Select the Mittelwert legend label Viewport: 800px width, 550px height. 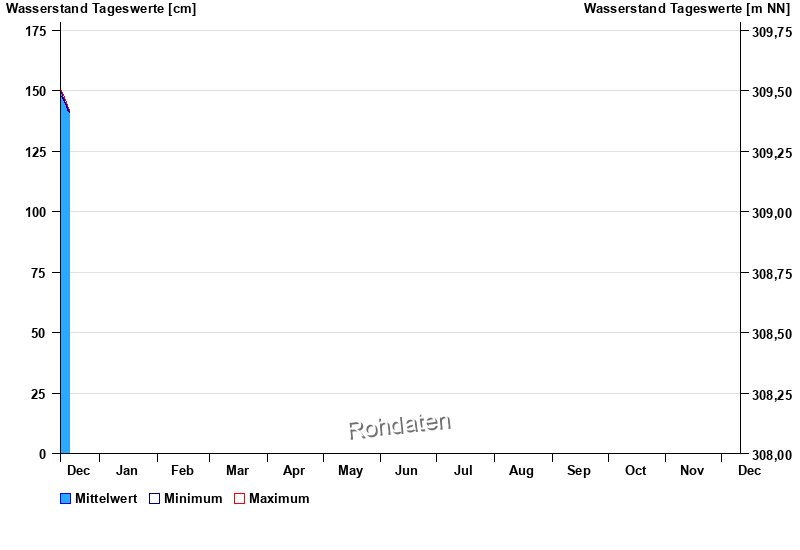click(x=106, y=499)
